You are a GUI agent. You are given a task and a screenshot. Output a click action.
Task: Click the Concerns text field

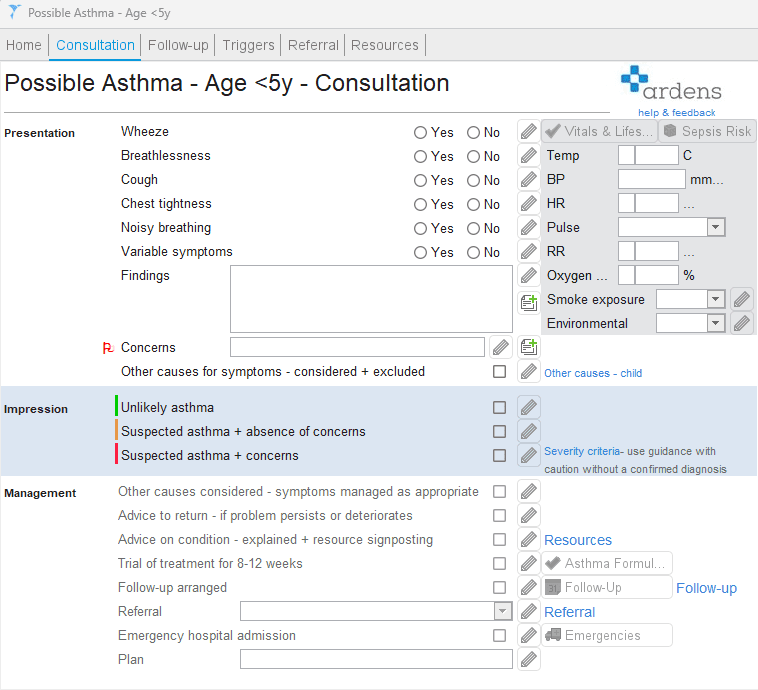357,347
